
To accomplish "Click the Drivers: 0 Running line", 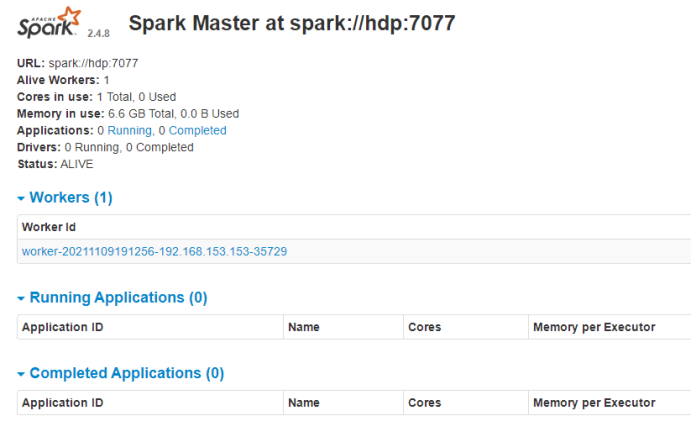I will click(105, 147).
